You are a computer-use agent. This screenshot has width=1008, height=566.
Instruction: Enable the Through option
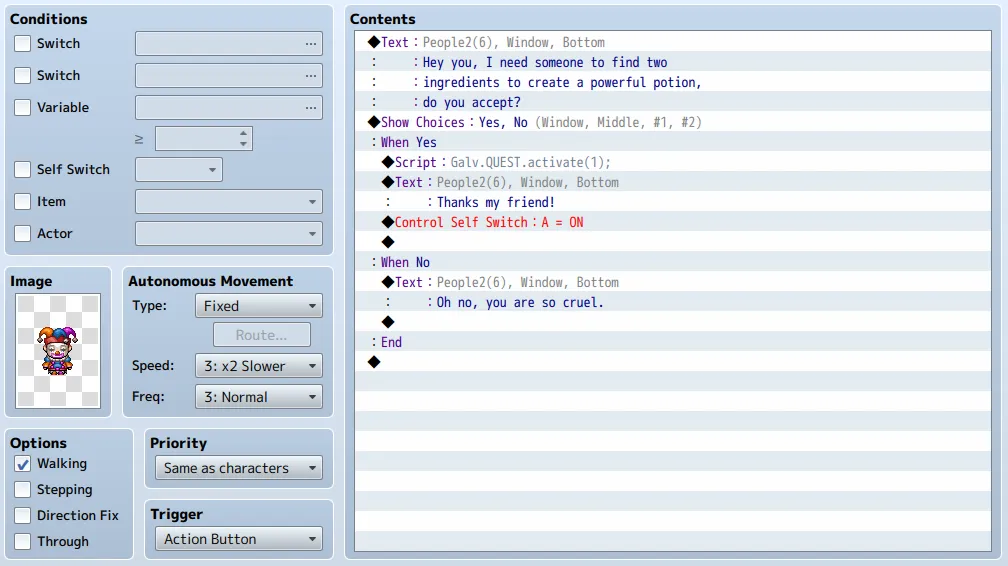(x=22, y=542)
